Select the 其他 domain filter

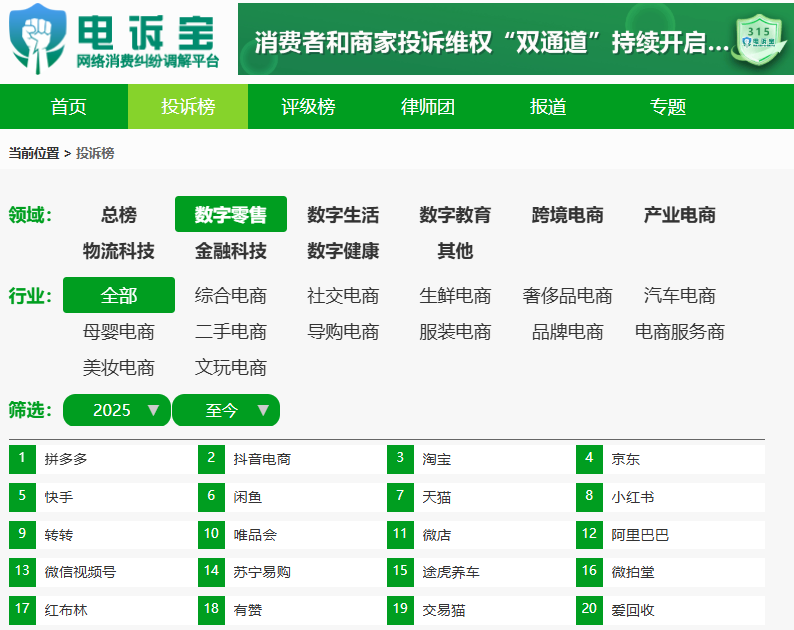click(x=455, y=250)
